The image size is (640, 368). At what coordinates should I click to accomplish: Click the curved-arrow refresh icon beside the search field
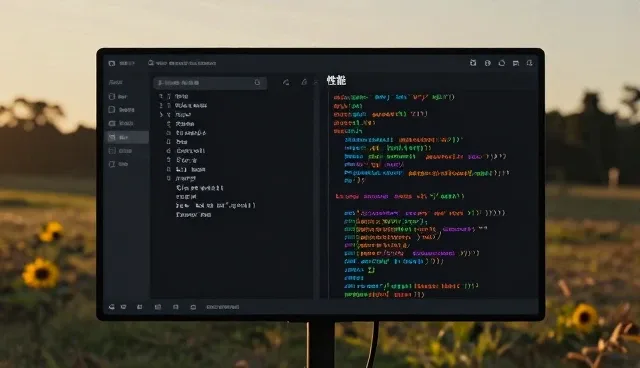pos(286,82)
